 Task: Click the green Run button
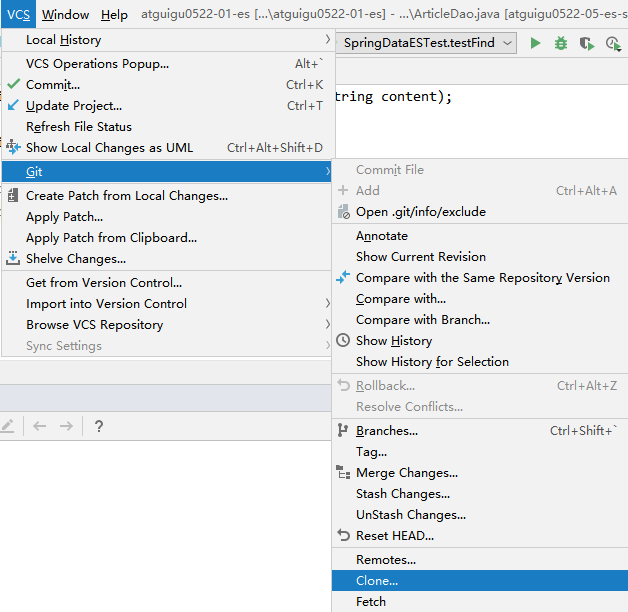tap(536, 43)
